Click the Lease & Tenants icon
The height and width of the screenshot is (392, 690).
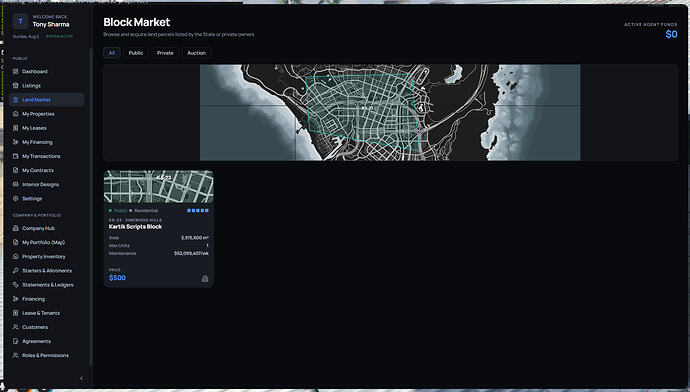click(16, 313)
